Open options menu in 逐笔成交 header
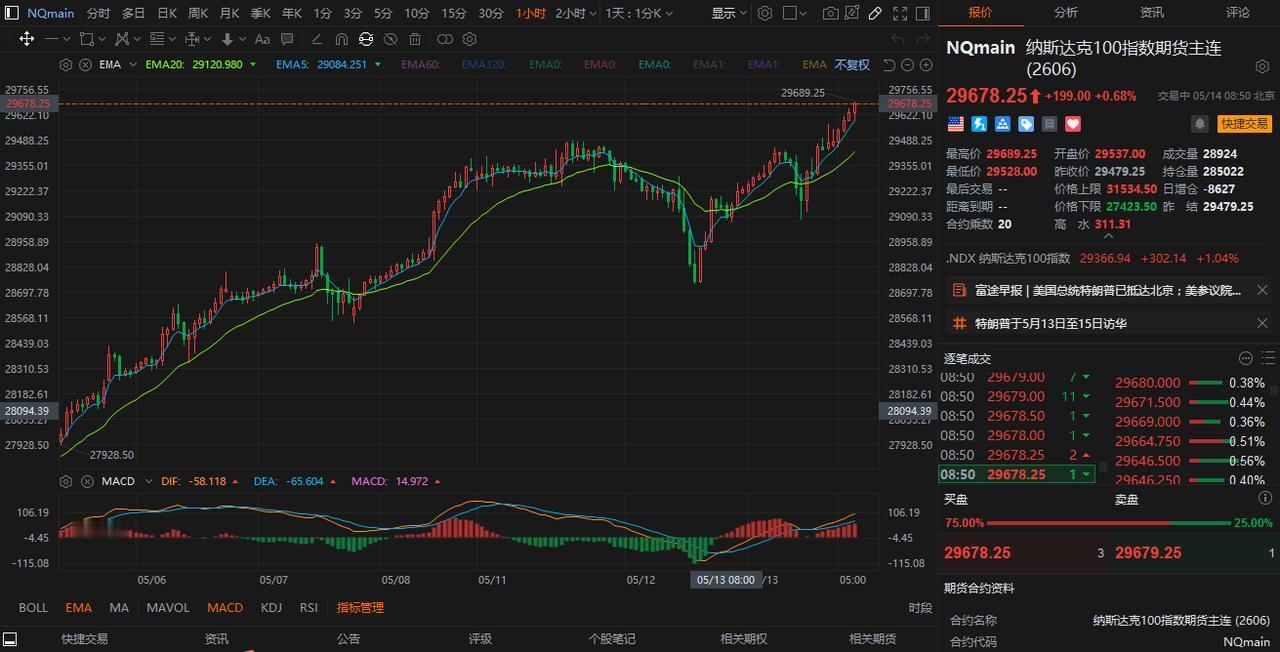Viewport: 1280px width, 652px height. point(1246,358)
